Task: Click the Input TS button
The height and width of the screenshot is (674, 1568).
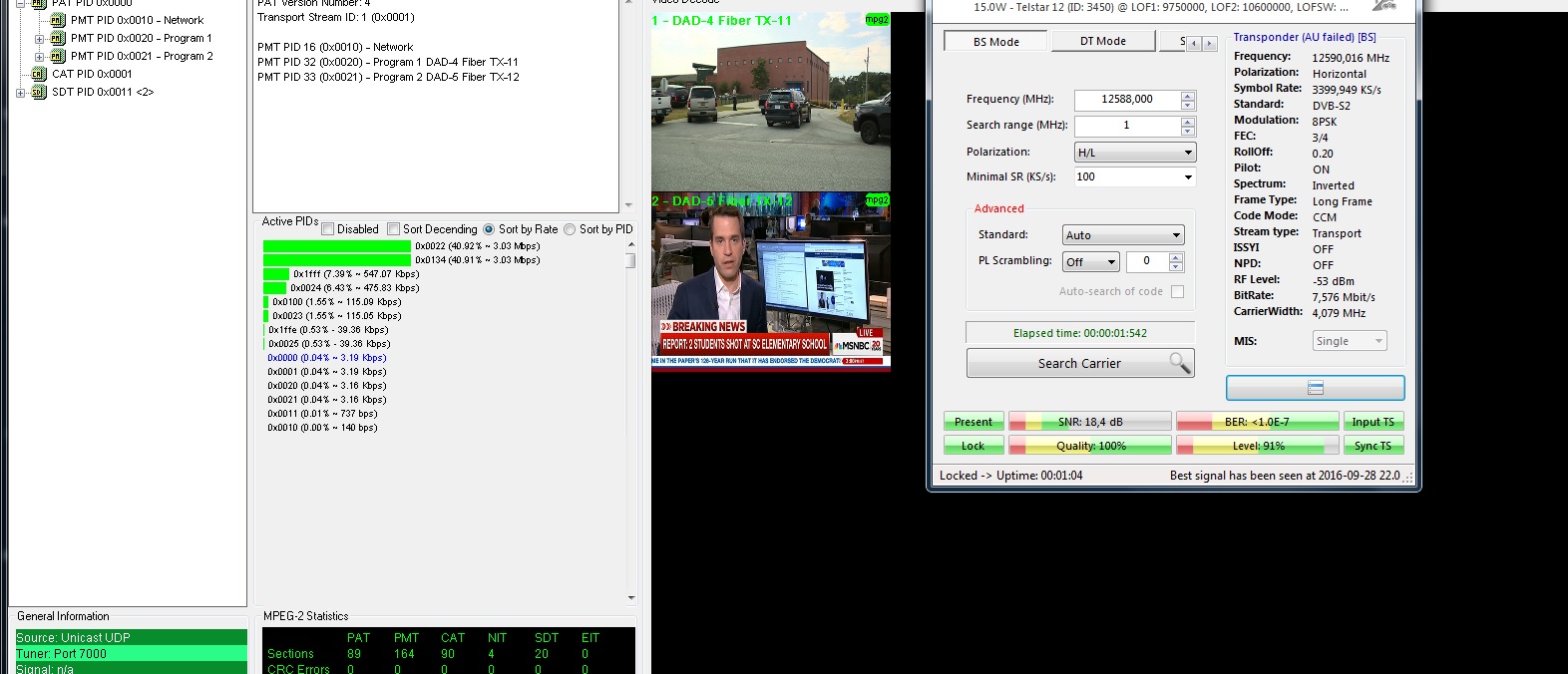Action: click(1372, 422)
